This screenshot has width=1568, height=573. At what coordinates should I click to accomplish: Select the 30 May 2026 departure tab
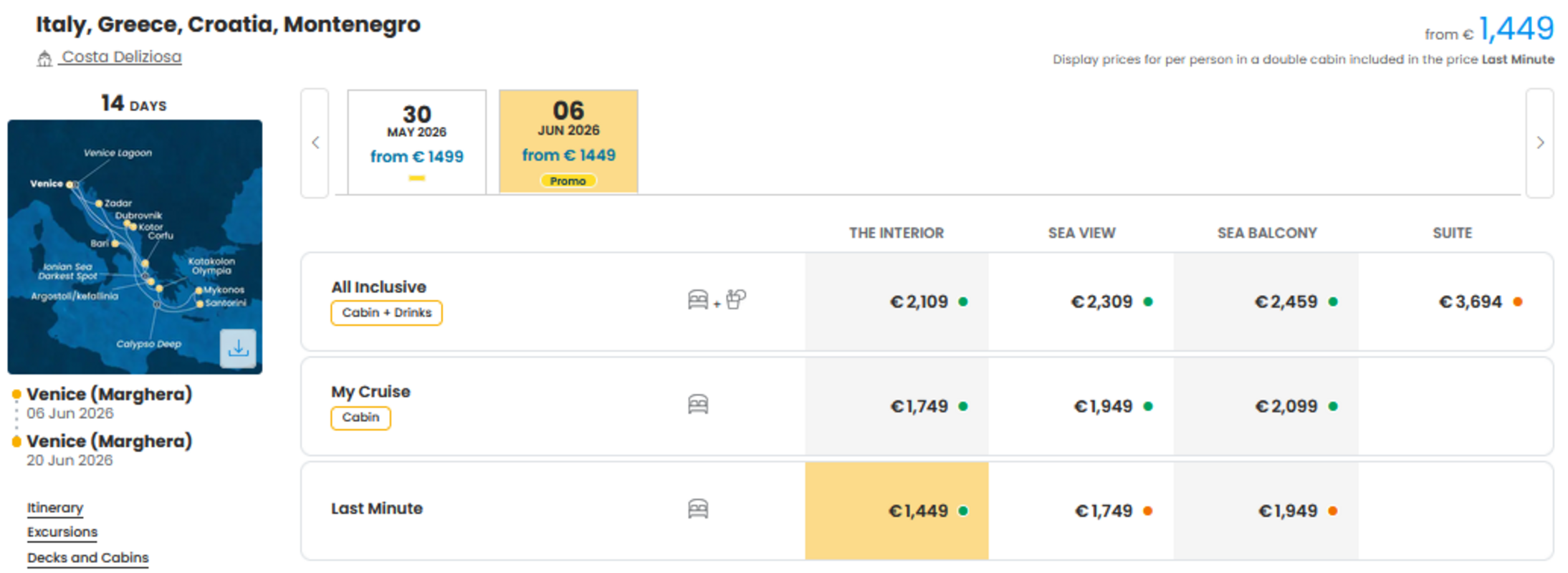point(417,142)
